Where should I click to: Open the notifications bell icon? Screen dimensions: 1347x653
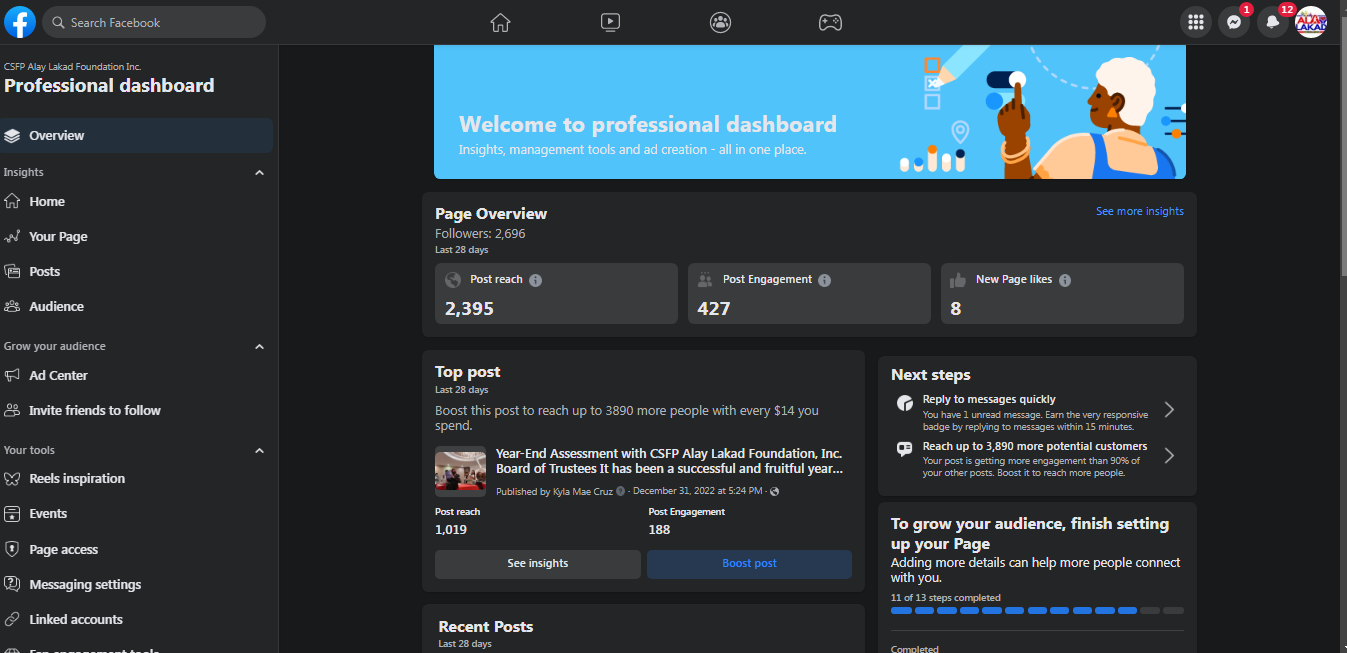[x=1273, y=22]
